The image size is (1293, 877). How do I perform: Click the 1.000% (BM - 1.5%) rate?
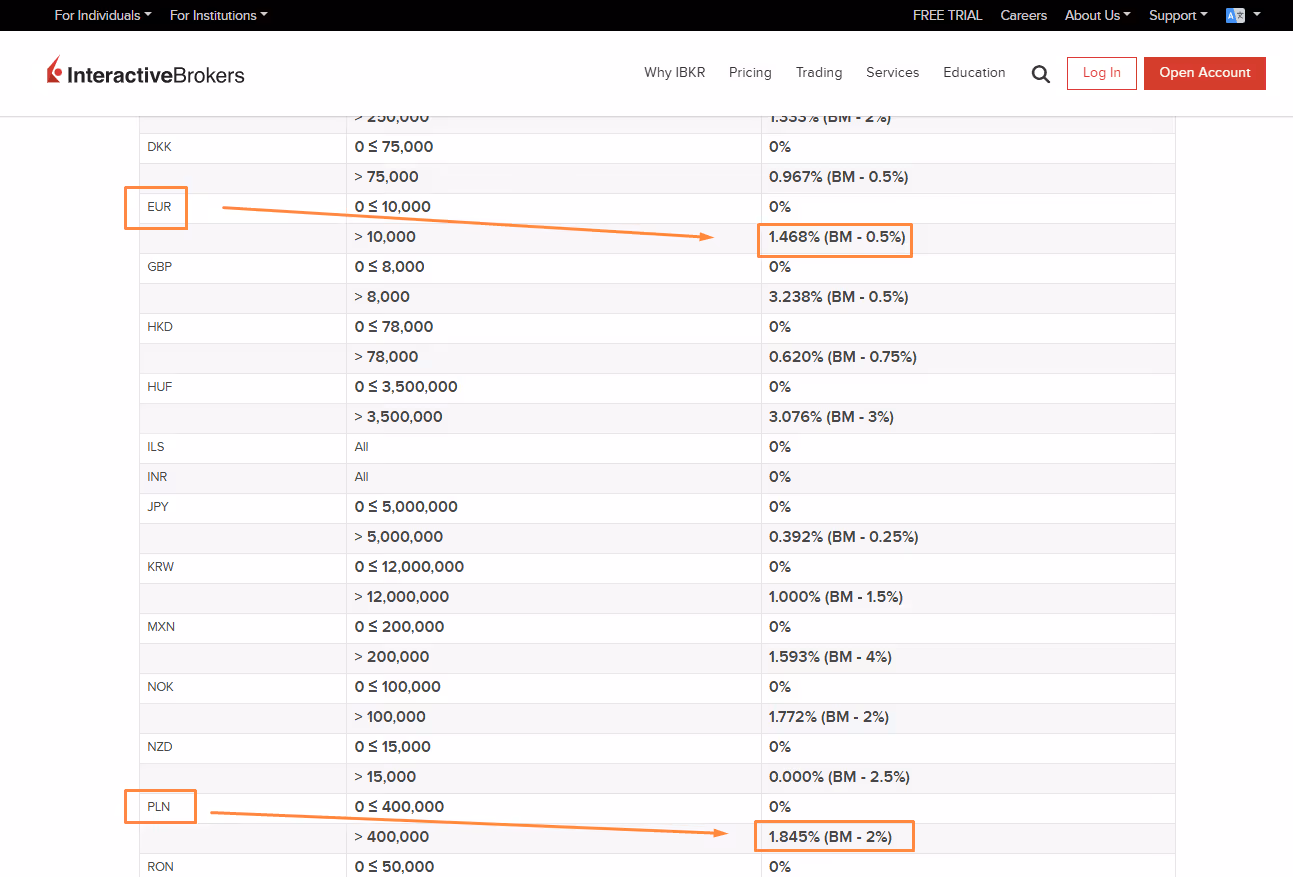pos(836,597)
